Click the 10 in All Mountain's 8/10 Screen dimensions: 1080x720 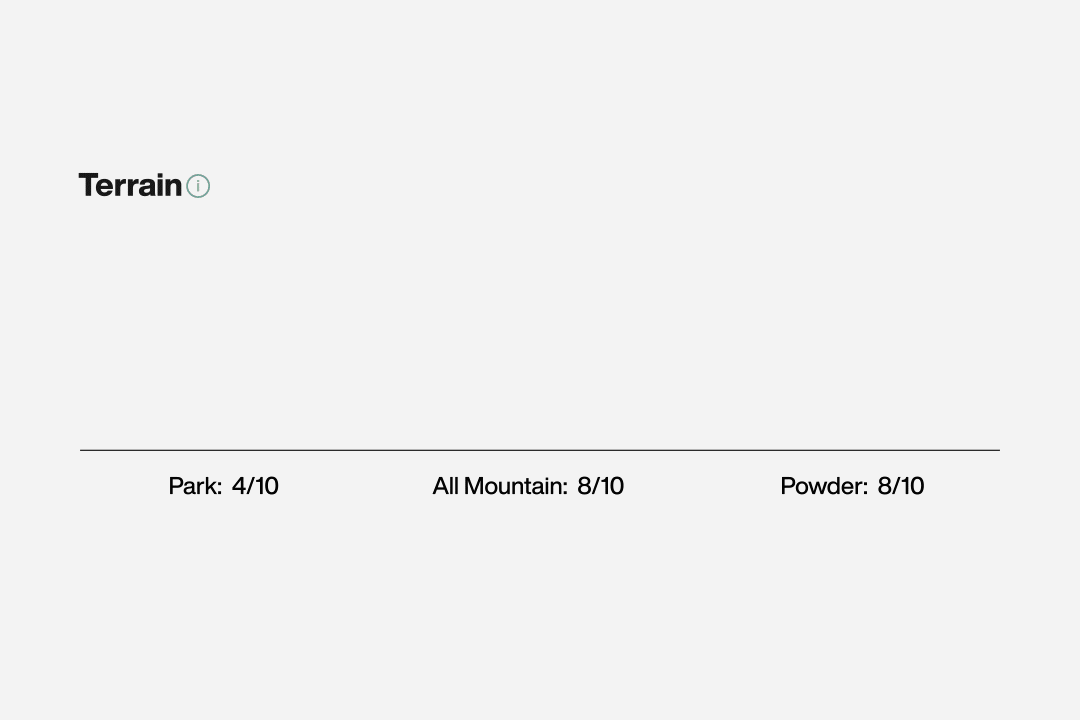tap(612, 486)
